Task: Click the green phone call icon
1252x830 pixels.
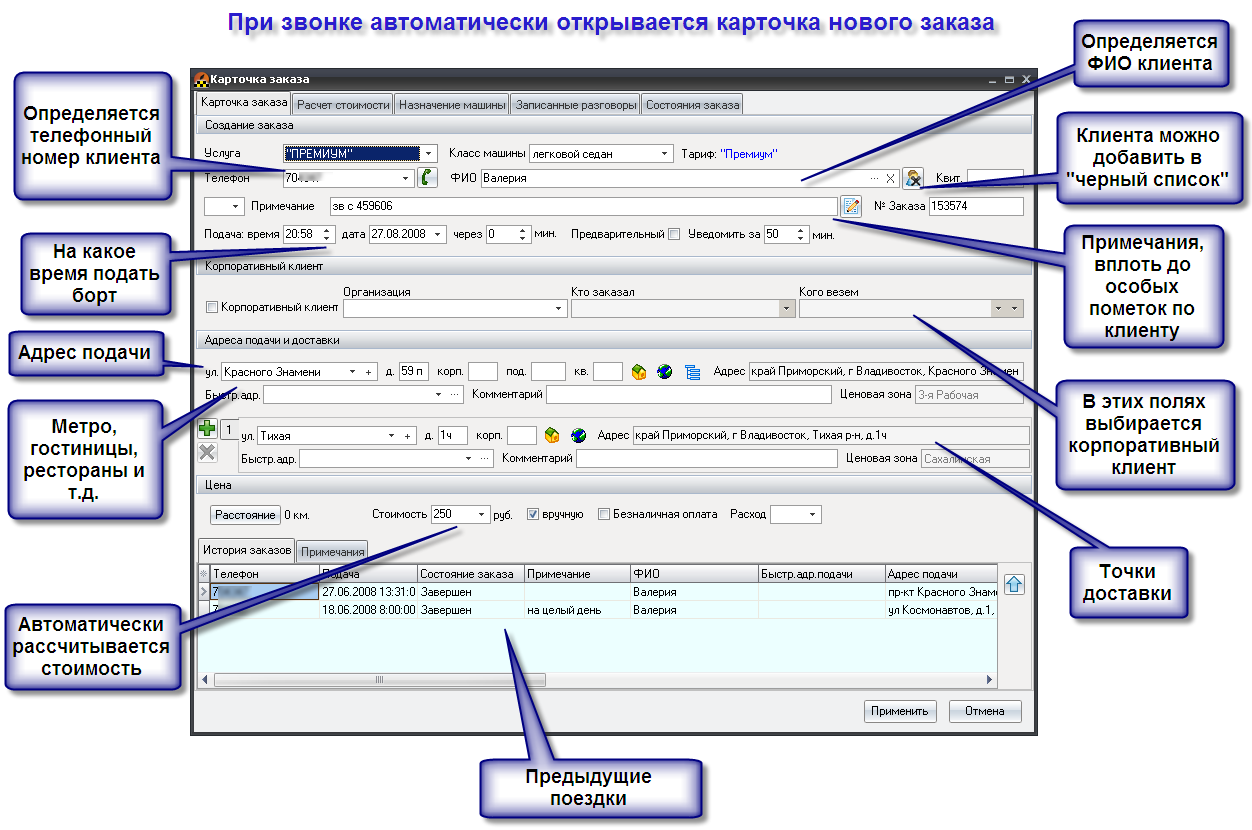Action: [x=428, y=178]
